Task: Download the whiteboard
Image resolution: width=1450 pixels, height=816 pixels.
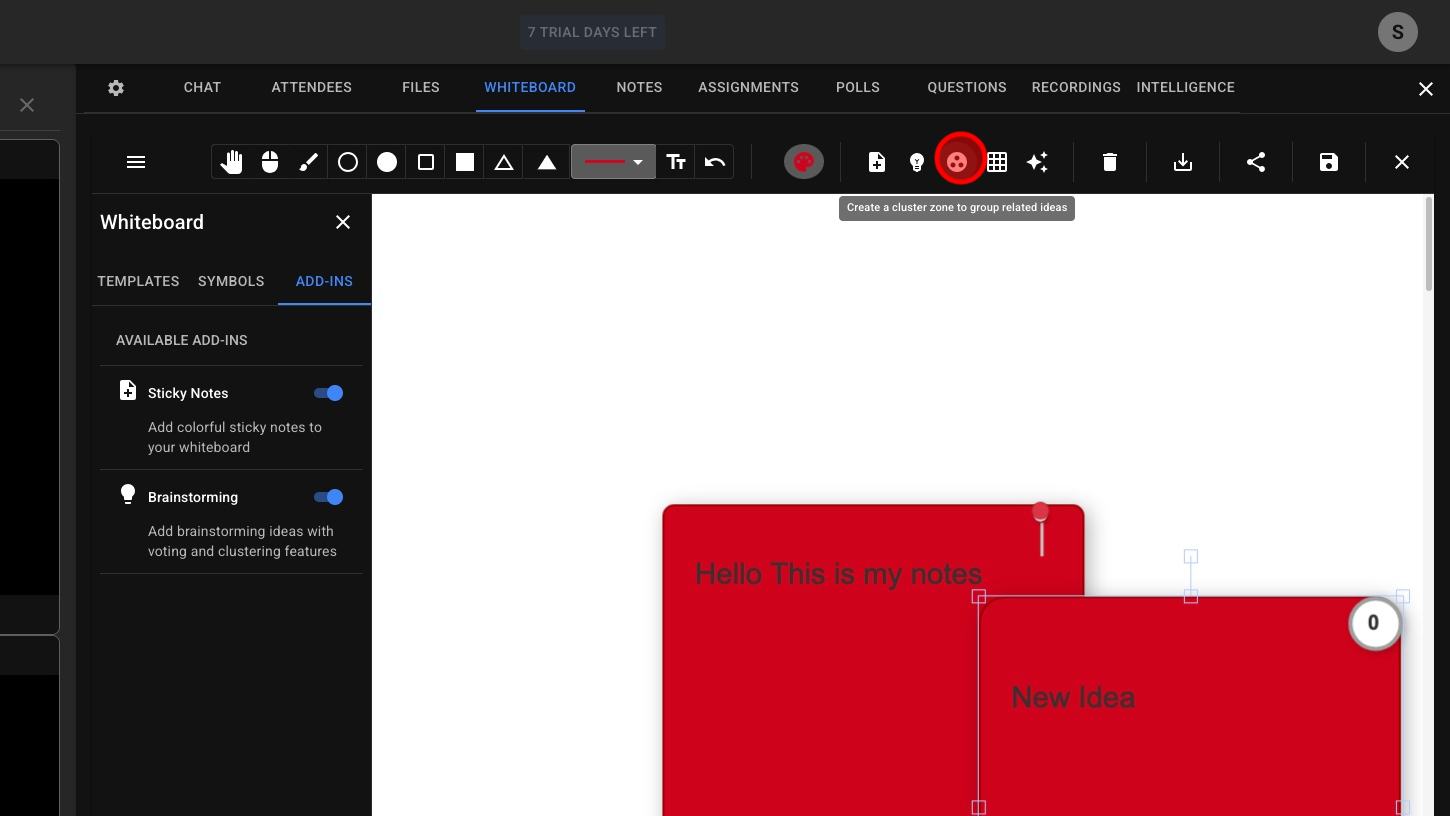Action: (x=1183, y=162)
